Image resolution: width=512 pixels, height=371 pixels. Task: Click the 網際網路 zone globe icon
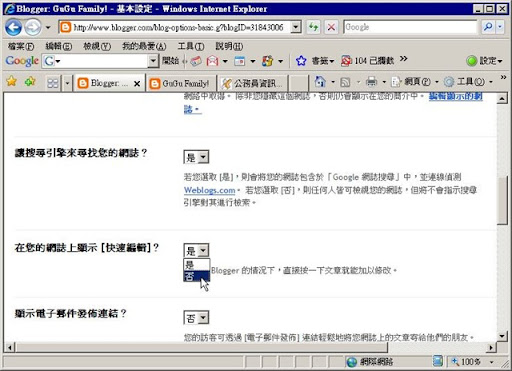tap(352, 362)
